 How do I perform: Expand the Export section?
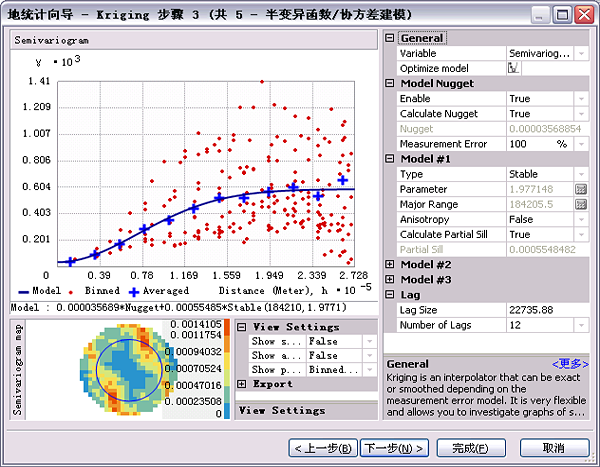[242, 384]
